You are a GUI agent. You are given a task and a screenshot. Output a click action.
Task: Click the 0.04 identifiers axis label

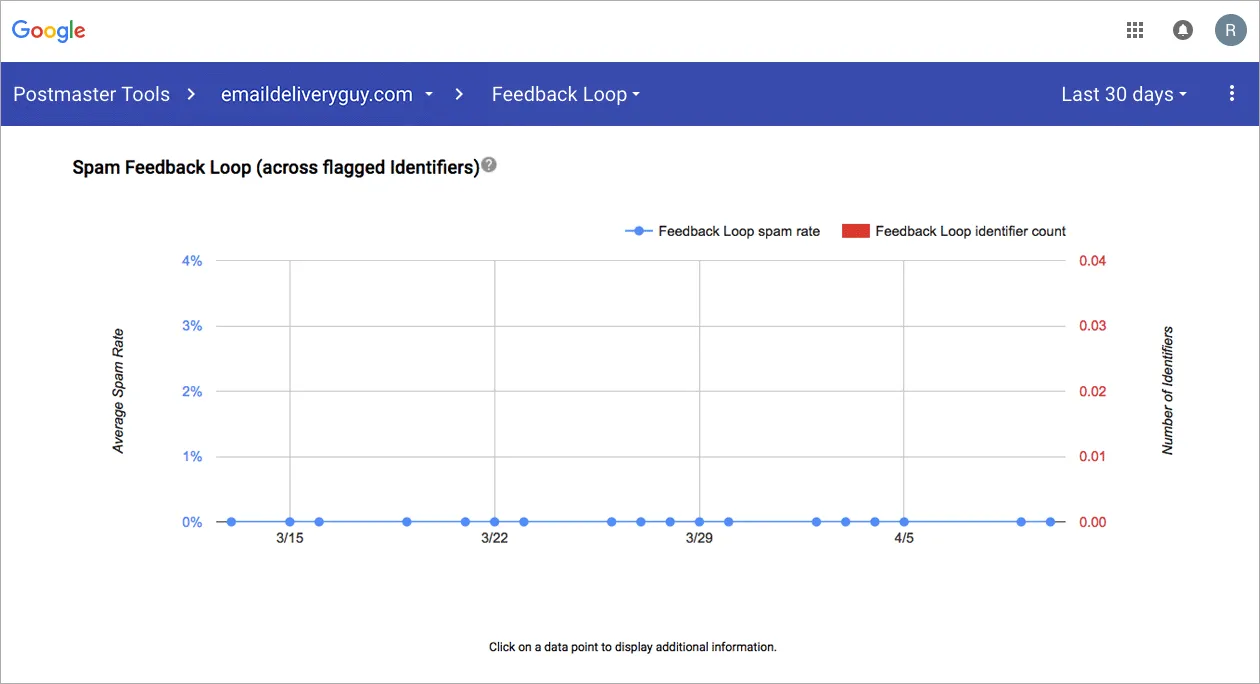pos(1093,261)
